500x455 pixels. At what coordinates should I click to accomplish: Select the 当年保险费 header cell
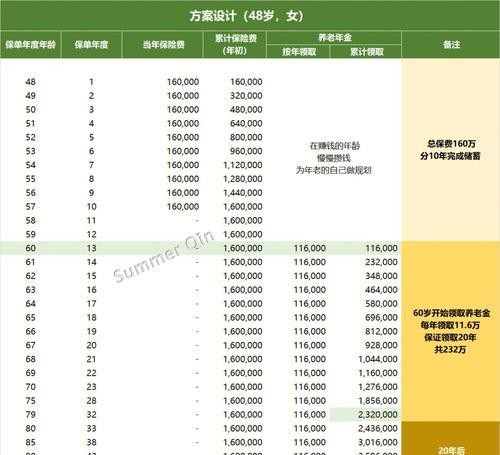tap(163, 45)
